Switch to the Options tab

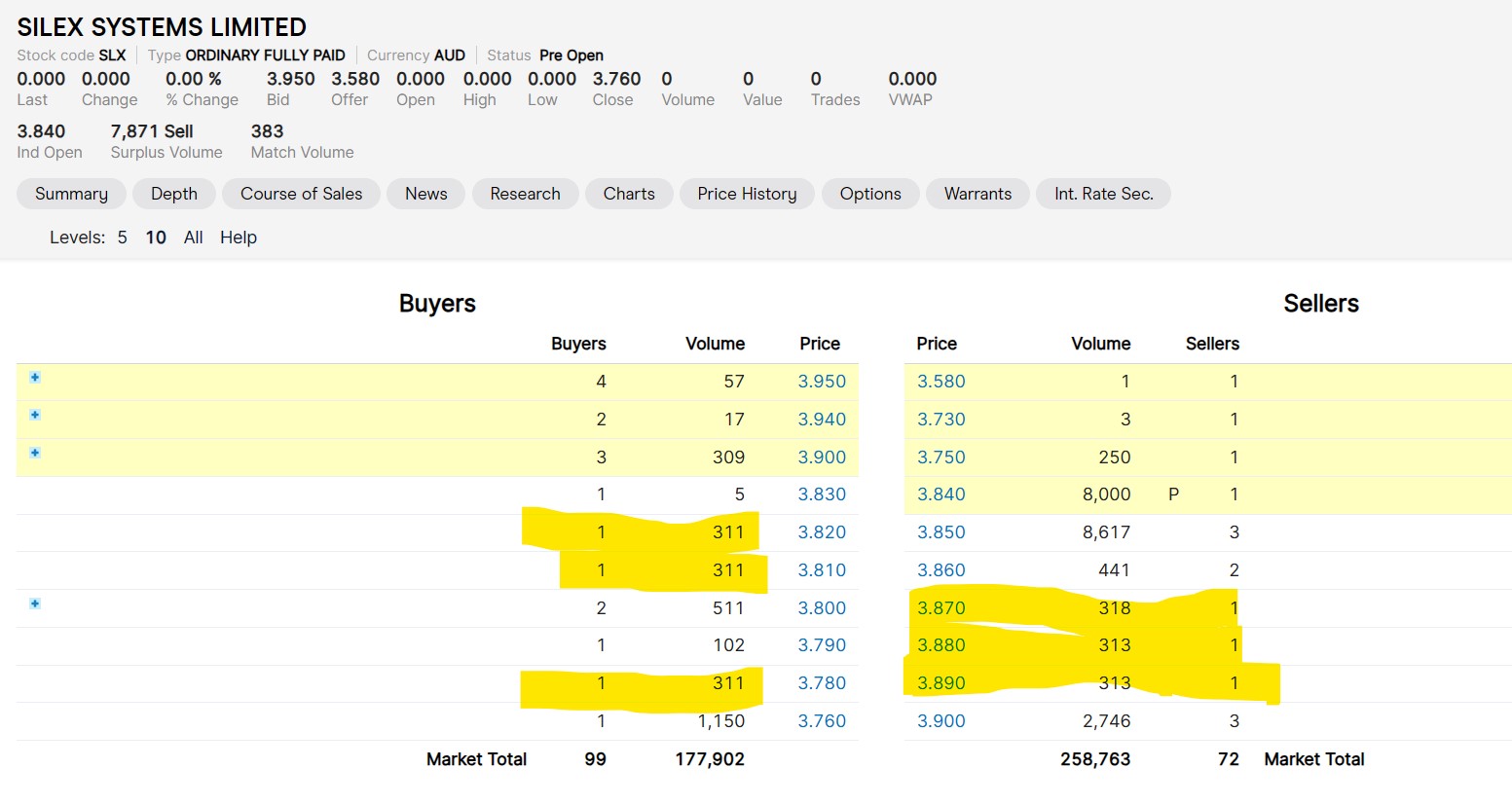click(870, 194)
